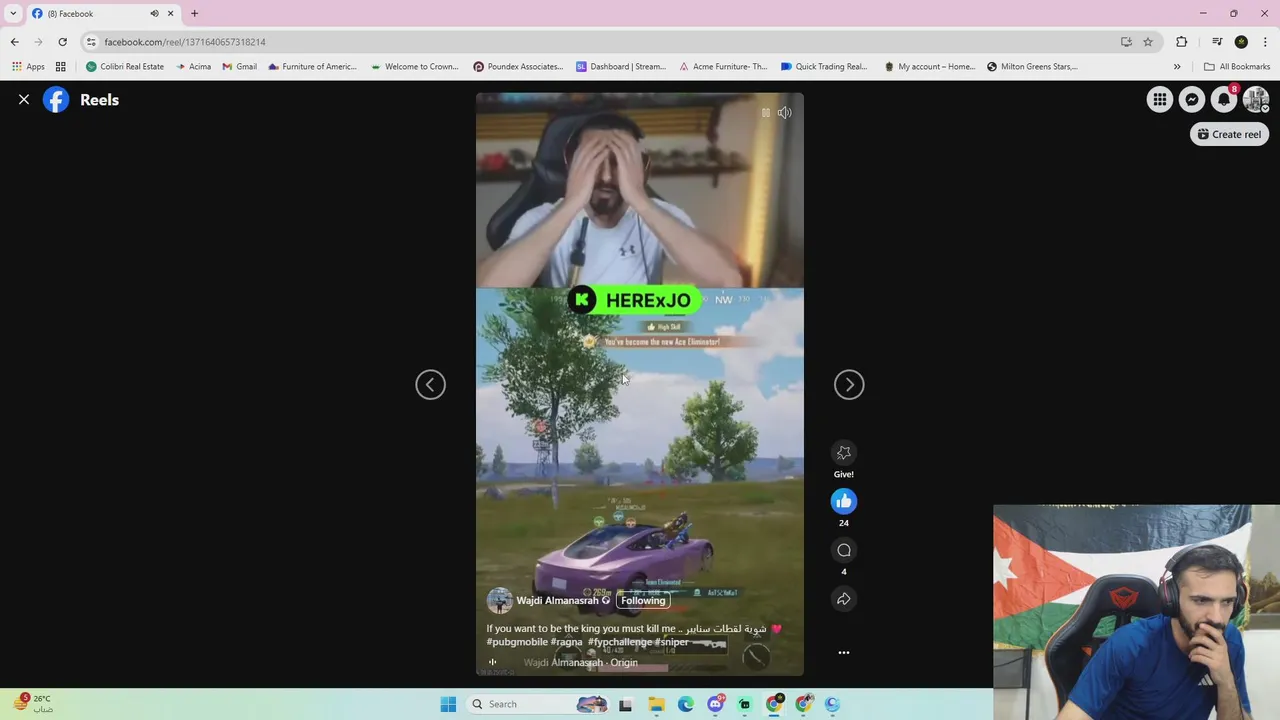Open the Windows Start menu

pyautogui.click(x=448, y=704)
